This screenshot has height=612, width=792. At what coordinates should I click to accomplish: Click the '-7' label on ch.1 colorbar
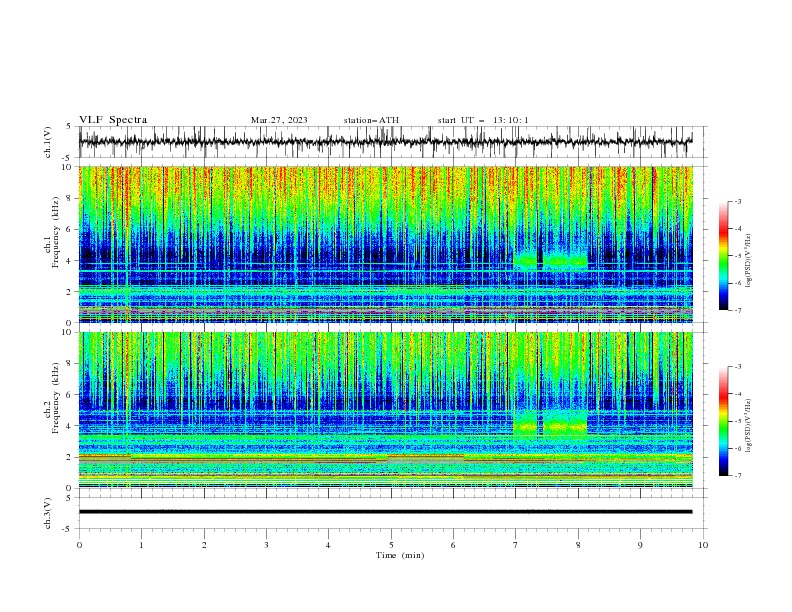pos(737,310)
